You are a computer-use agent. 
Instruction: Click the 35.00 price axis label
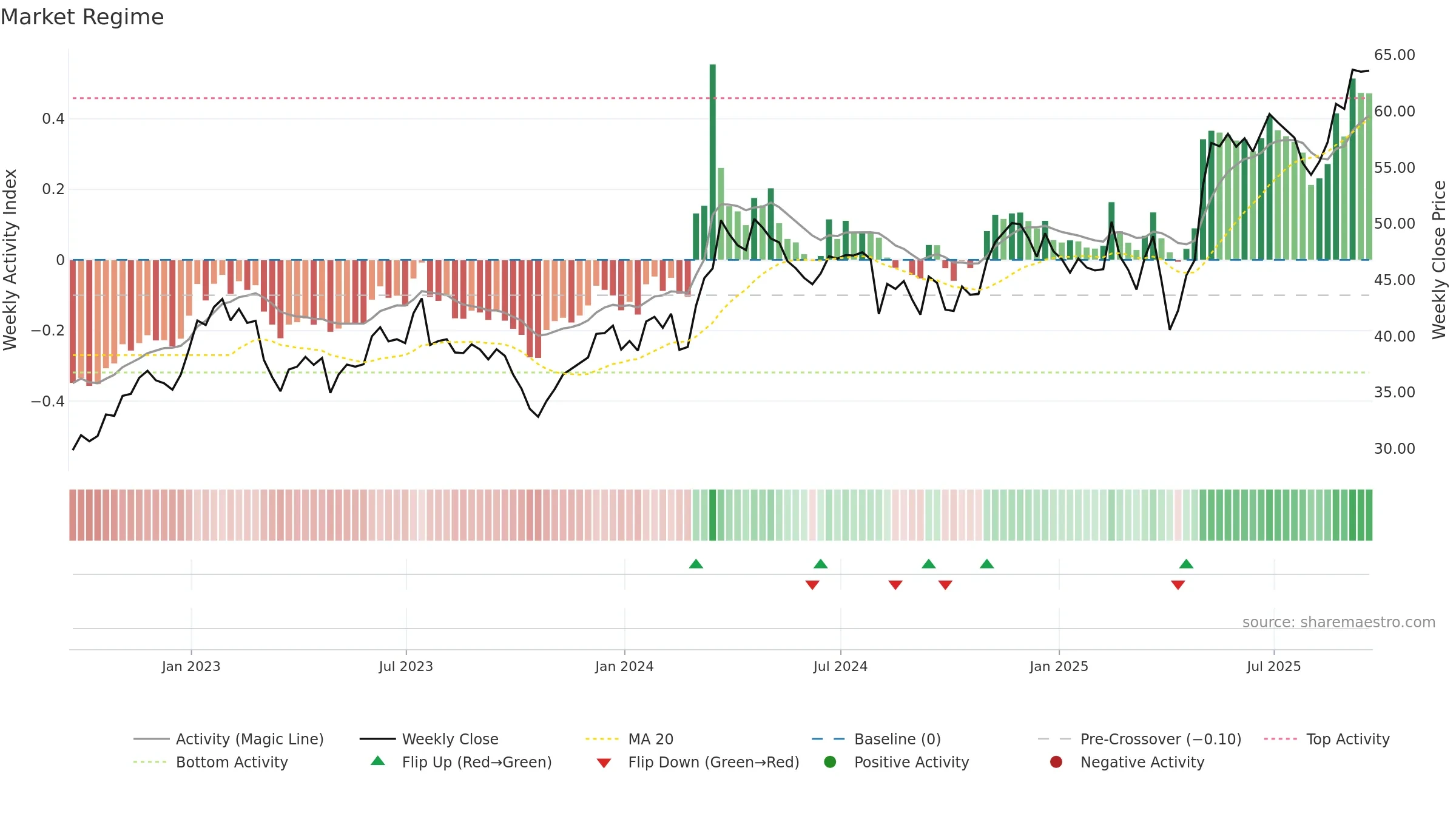point(1394,393)
